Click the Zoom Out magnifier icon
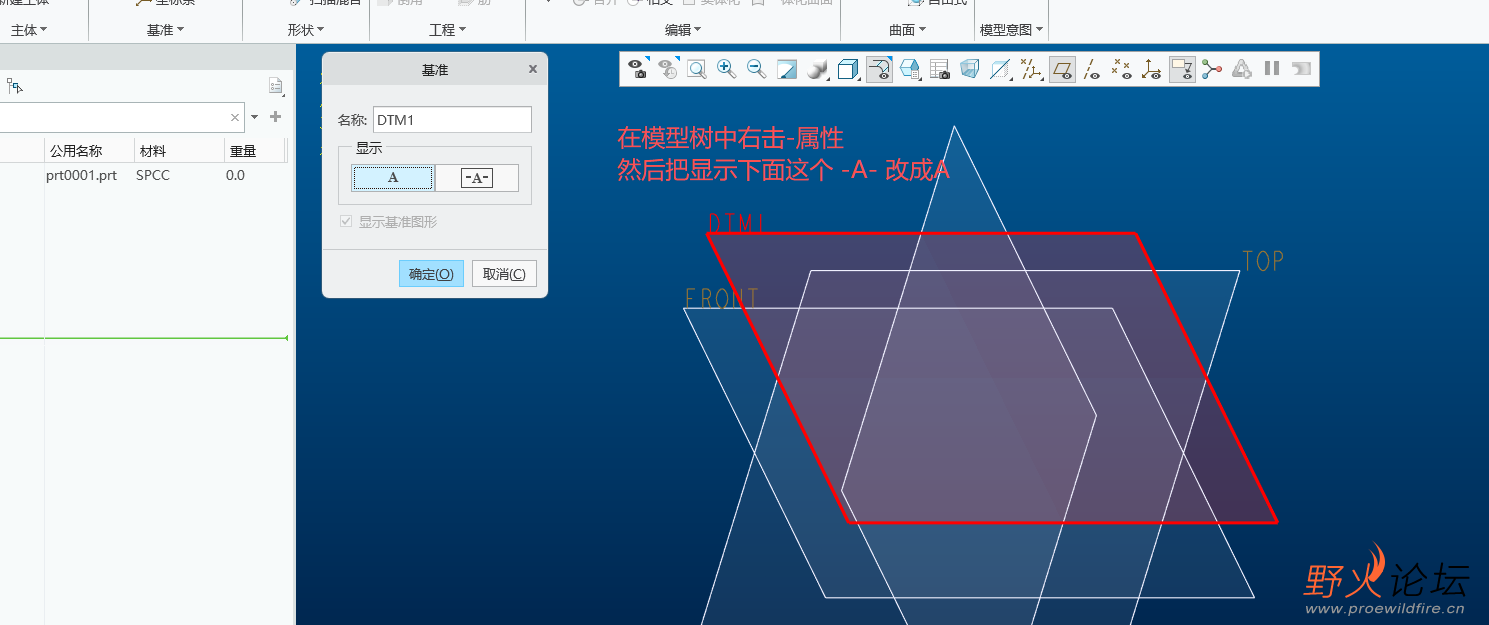The height and width of the screenshot is (625, 1489). click(x=757, y=69)
